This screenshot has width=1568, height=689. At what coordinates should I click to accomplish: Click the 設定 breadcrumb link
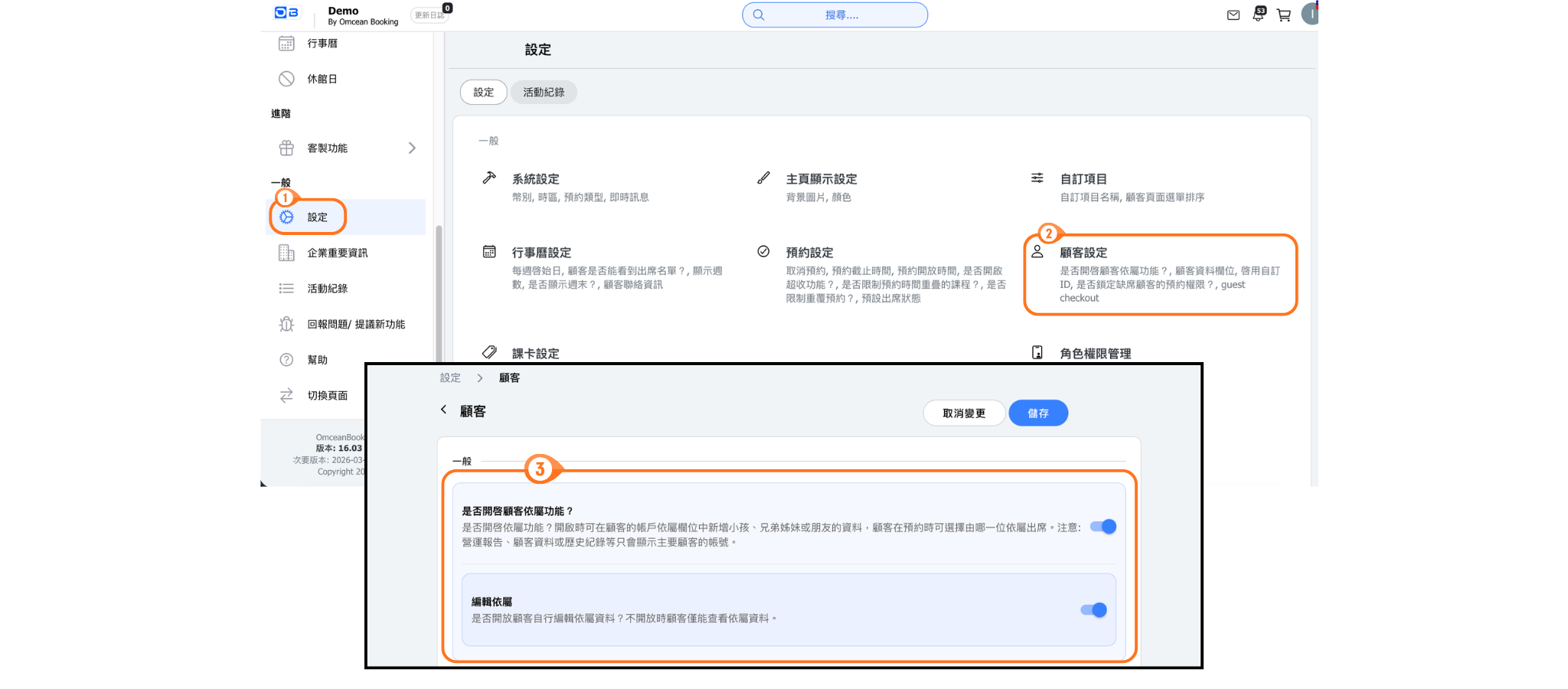[450, 378]
